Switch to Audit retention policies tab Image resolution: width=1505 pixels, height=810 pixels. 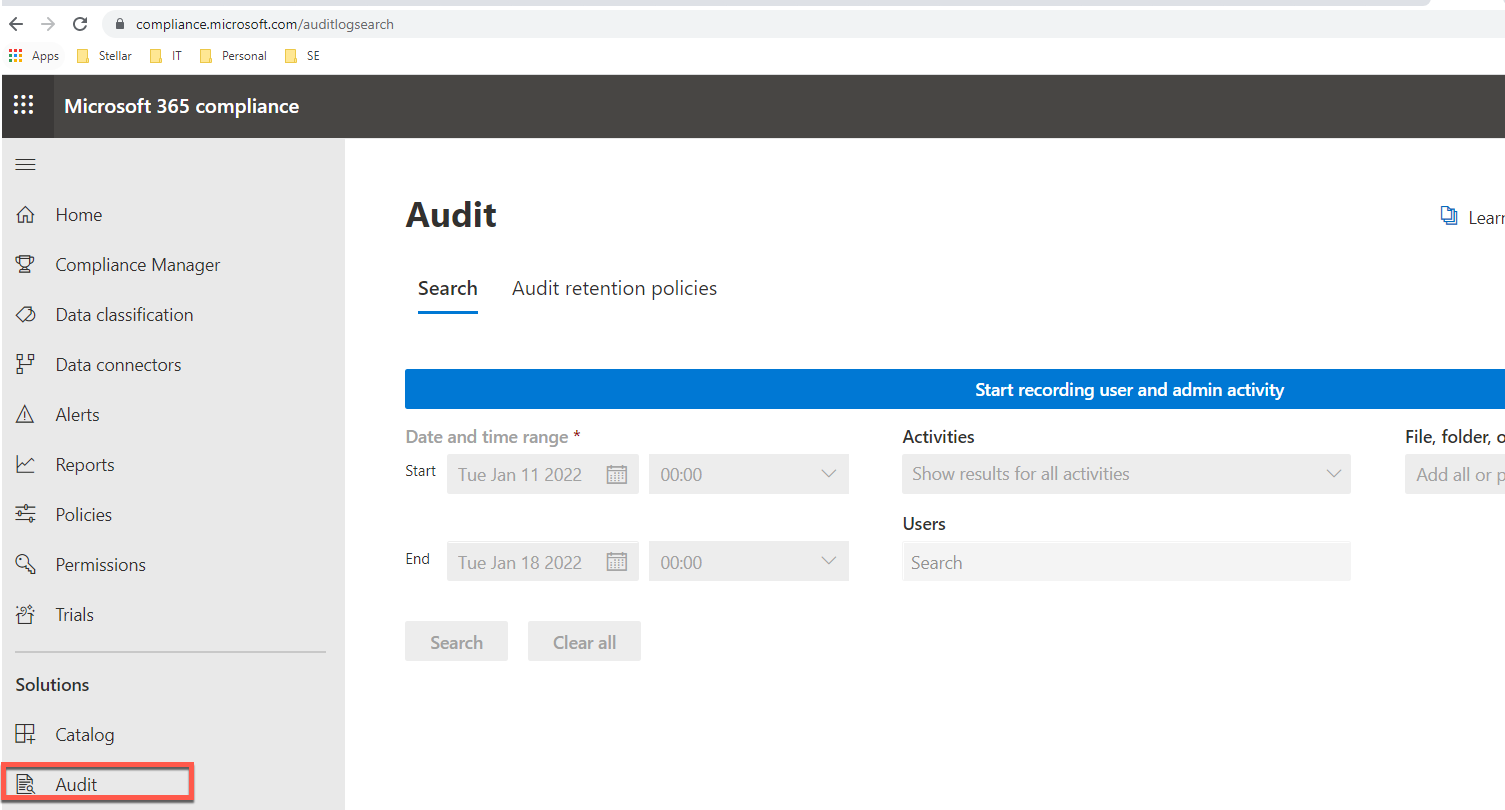614,289
